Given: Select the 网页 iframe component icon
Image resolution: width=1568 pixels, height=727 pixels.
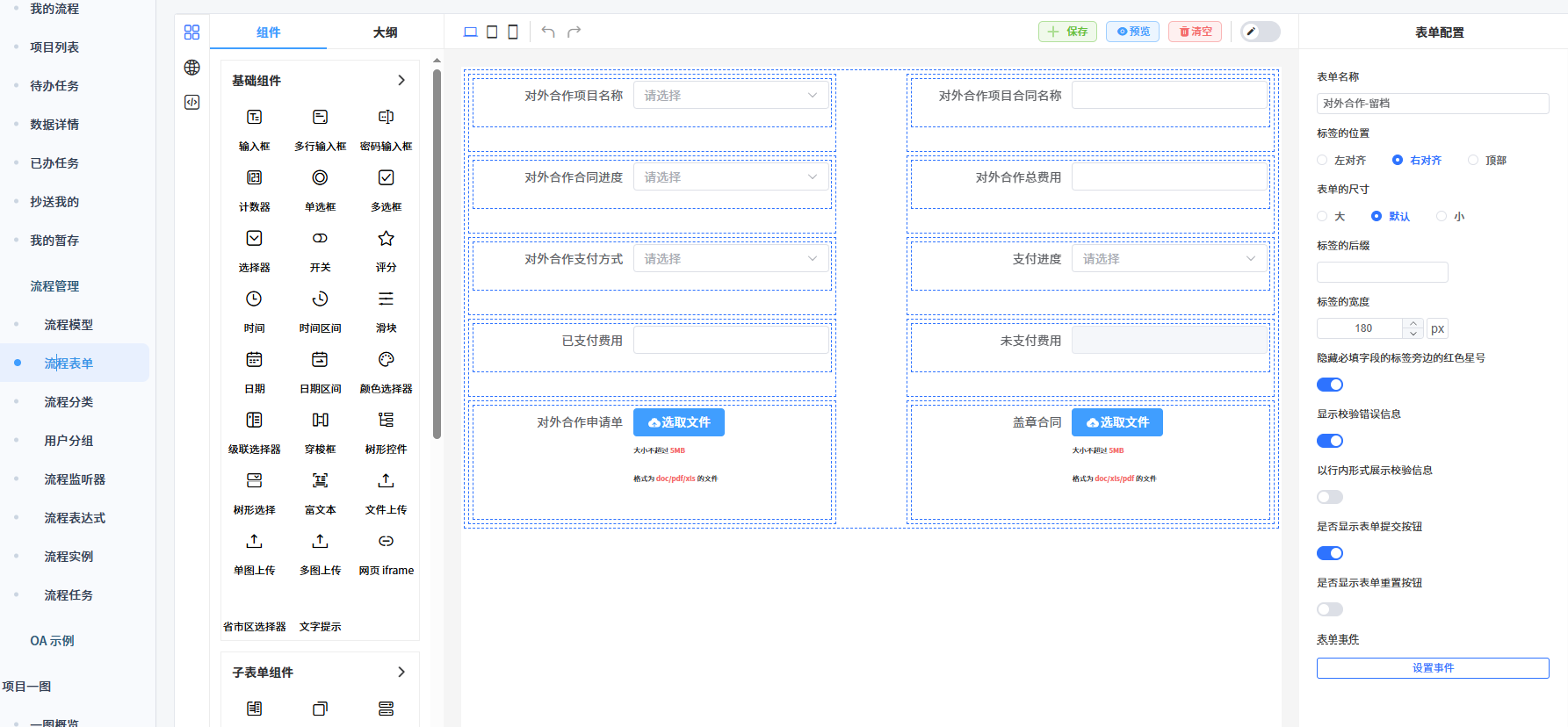Looking at the screenshot, I should (386, 541).
